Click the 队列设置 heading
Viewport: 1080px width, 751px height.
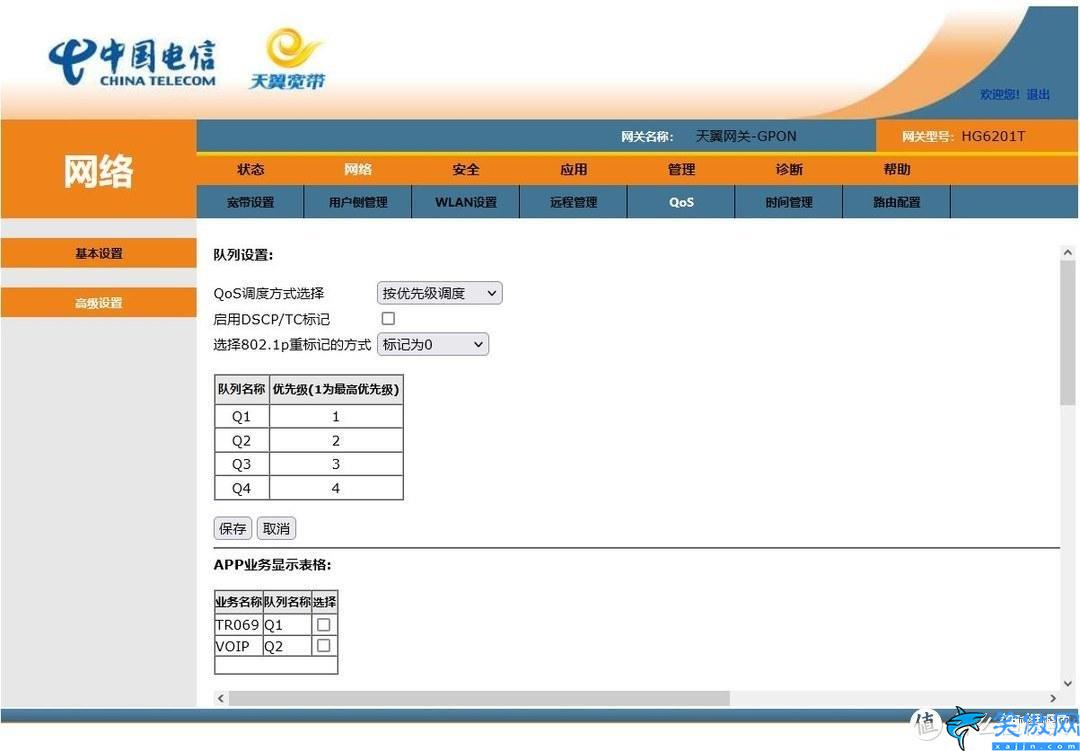(x=244, y=256)
